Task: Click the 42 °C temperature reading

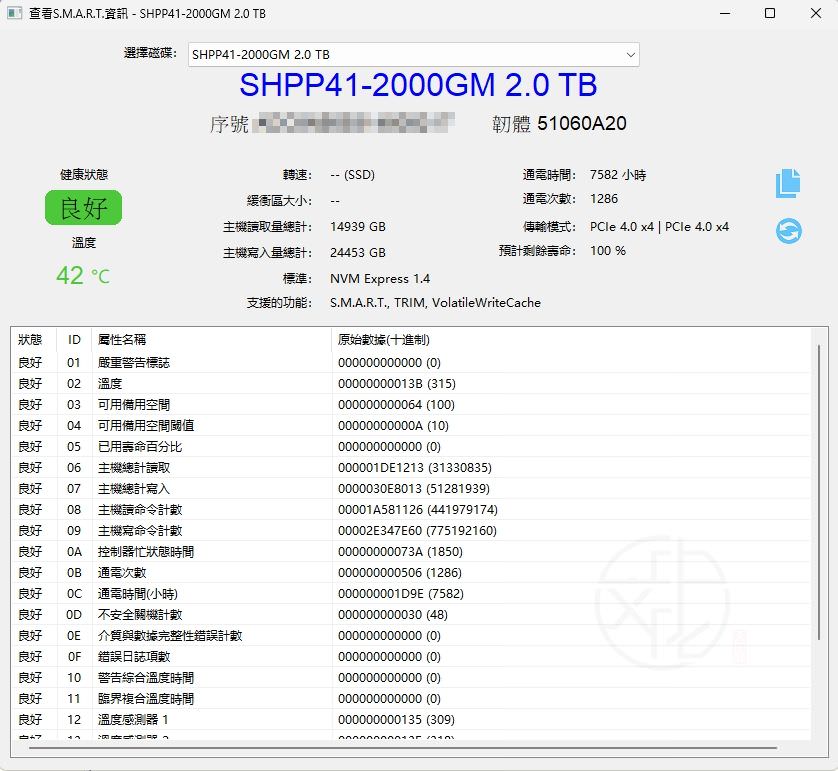Action: tap(83, 276)
